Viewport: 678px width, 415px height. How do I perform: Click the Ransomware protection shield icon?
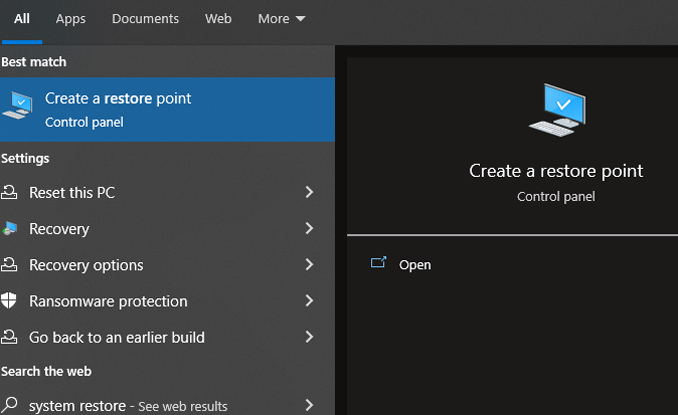coord(9,300)
